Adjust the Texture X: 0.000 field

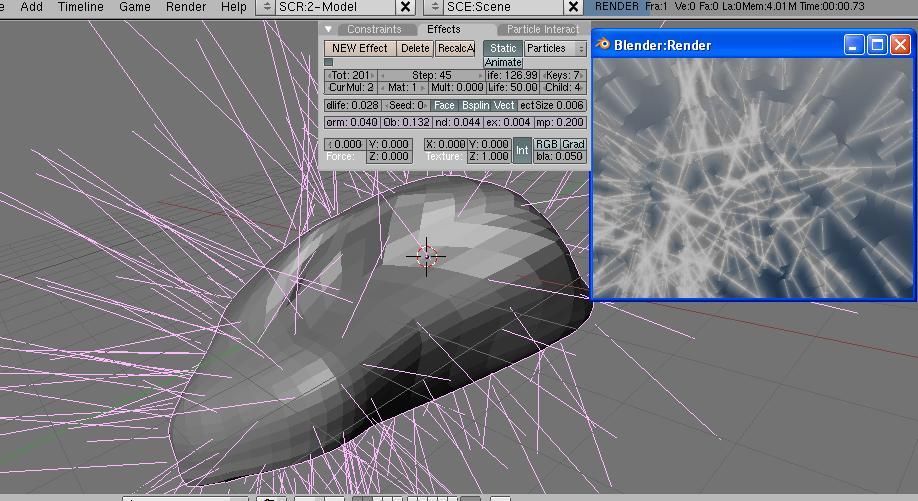446,144
